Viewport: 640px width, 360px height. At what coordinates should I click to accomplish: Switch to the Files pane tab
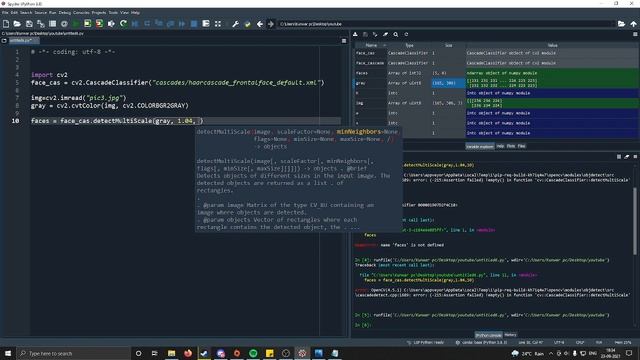[x=522, y=146]
